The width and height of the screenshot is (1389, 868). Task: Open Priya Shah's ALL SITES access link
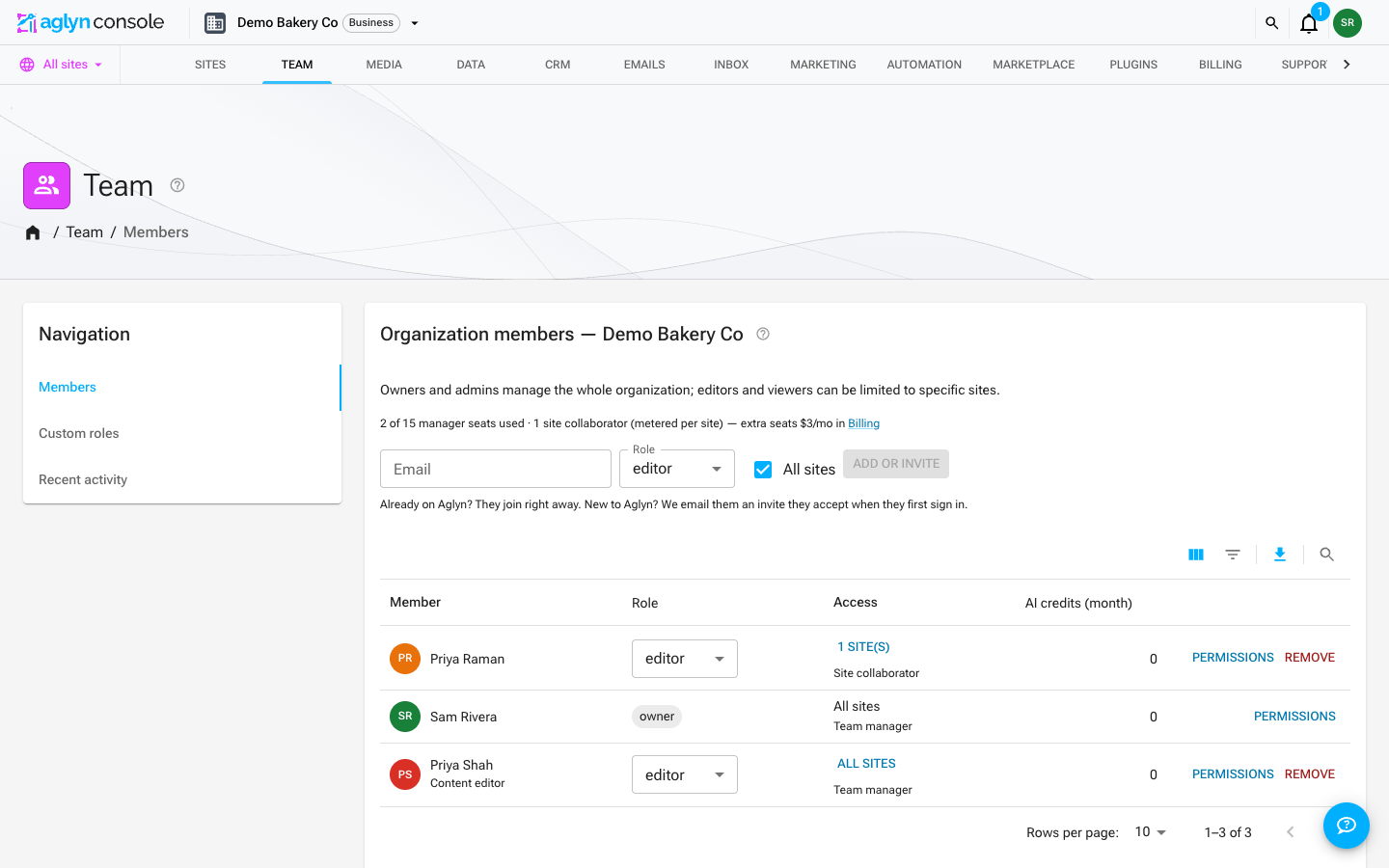pos(866,764)
